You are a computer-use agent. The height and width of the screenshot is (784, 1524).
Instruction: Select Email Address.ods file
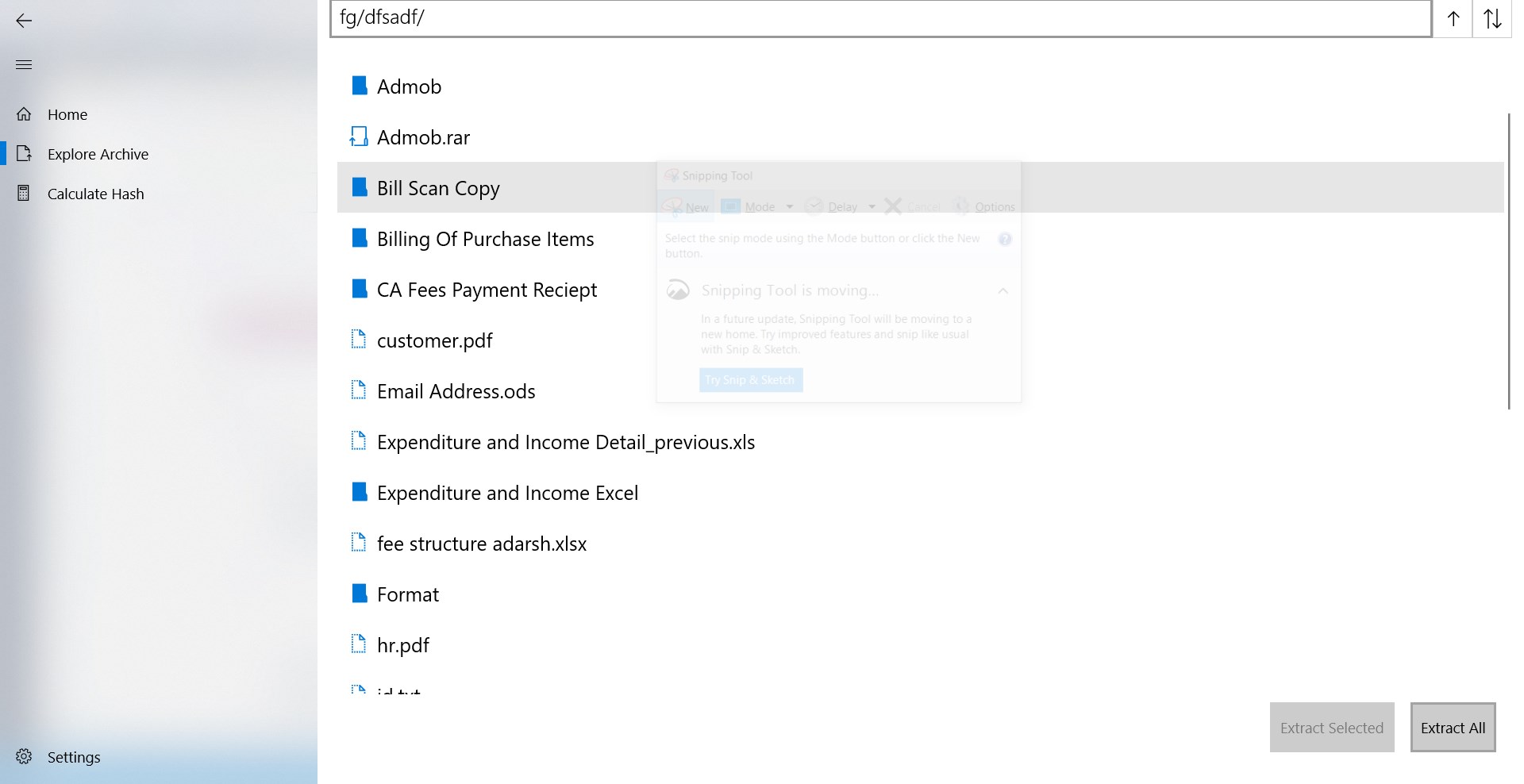456,391
